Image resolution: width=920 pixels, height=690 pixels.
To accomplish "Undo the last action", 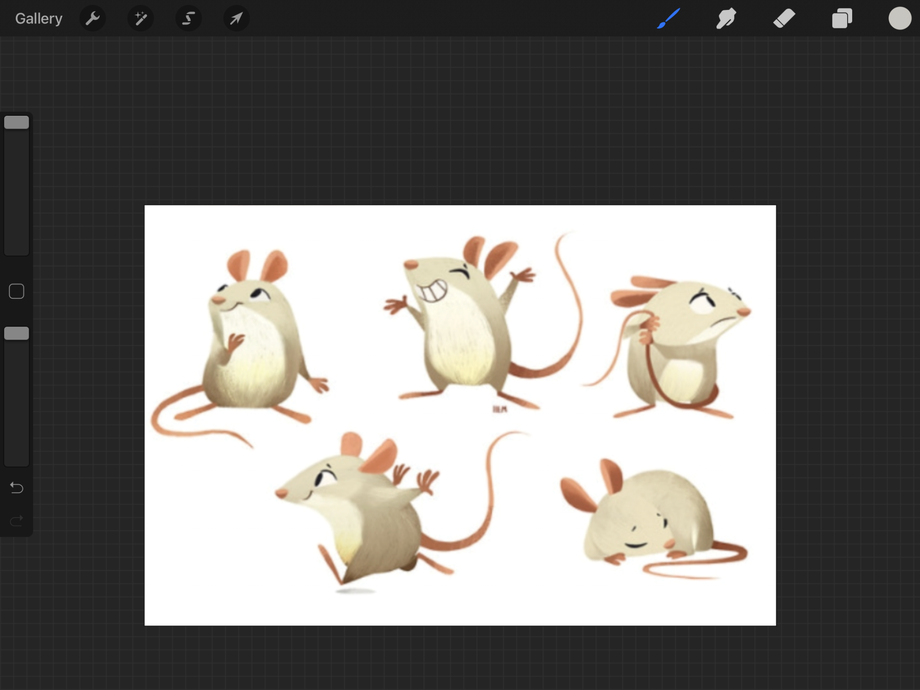I will (x=16, y=488).
